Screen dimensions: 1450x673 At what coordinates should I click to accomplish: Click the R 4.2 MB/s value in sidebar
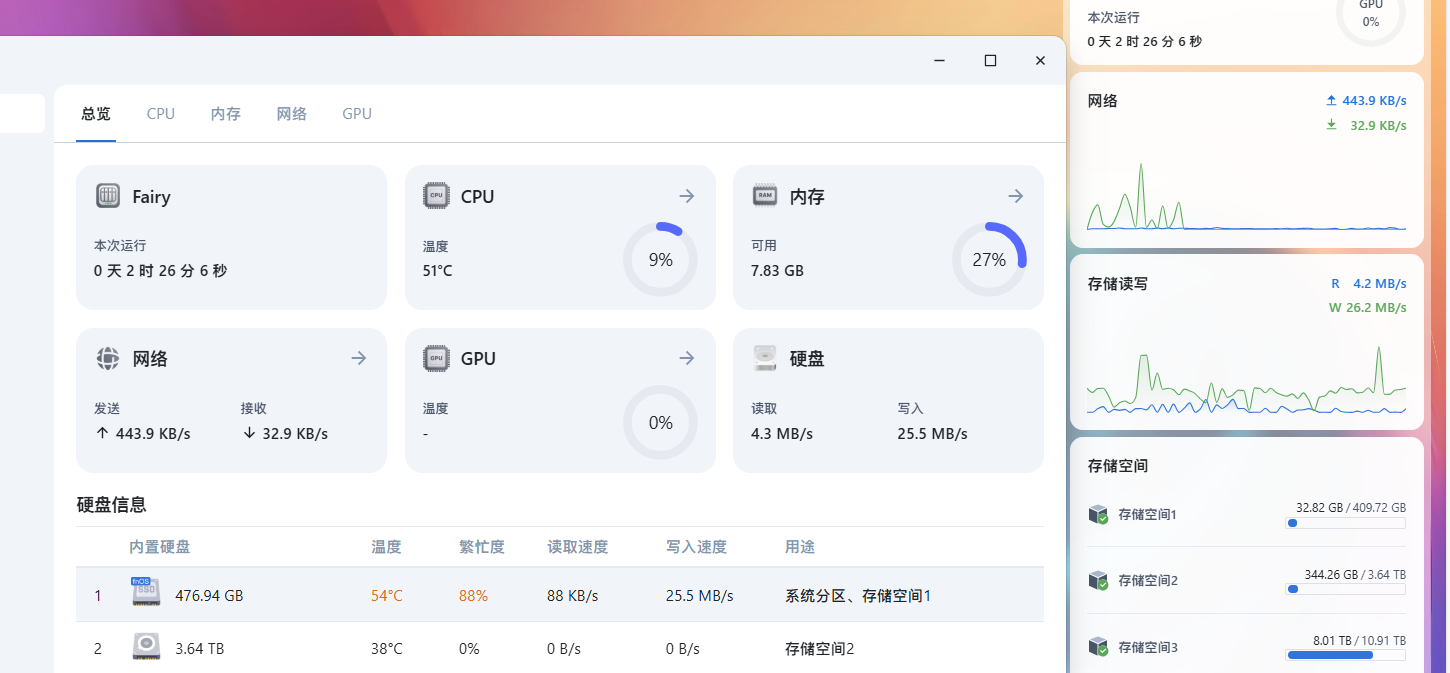[x=1369, y=284]
